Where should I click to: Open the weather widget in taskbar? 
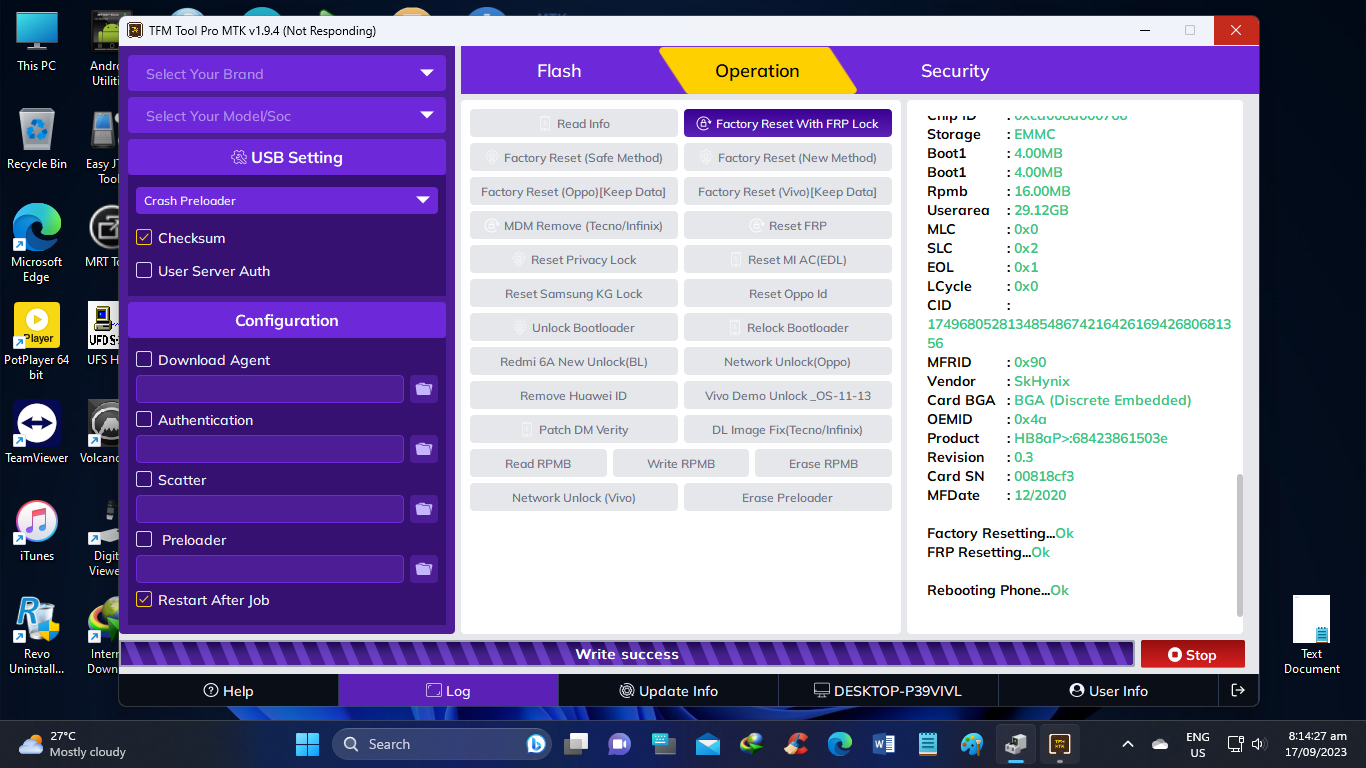tap(73, 744)
